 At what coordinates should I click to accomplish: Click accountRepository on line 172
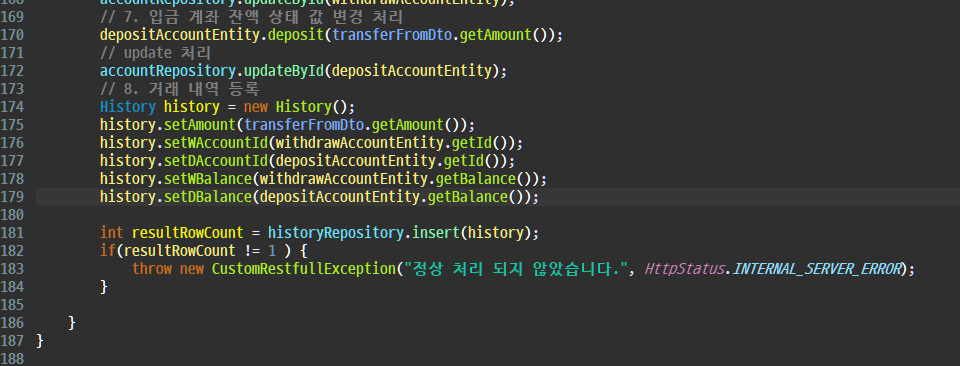pyautogui.click(x=168, y=71)
